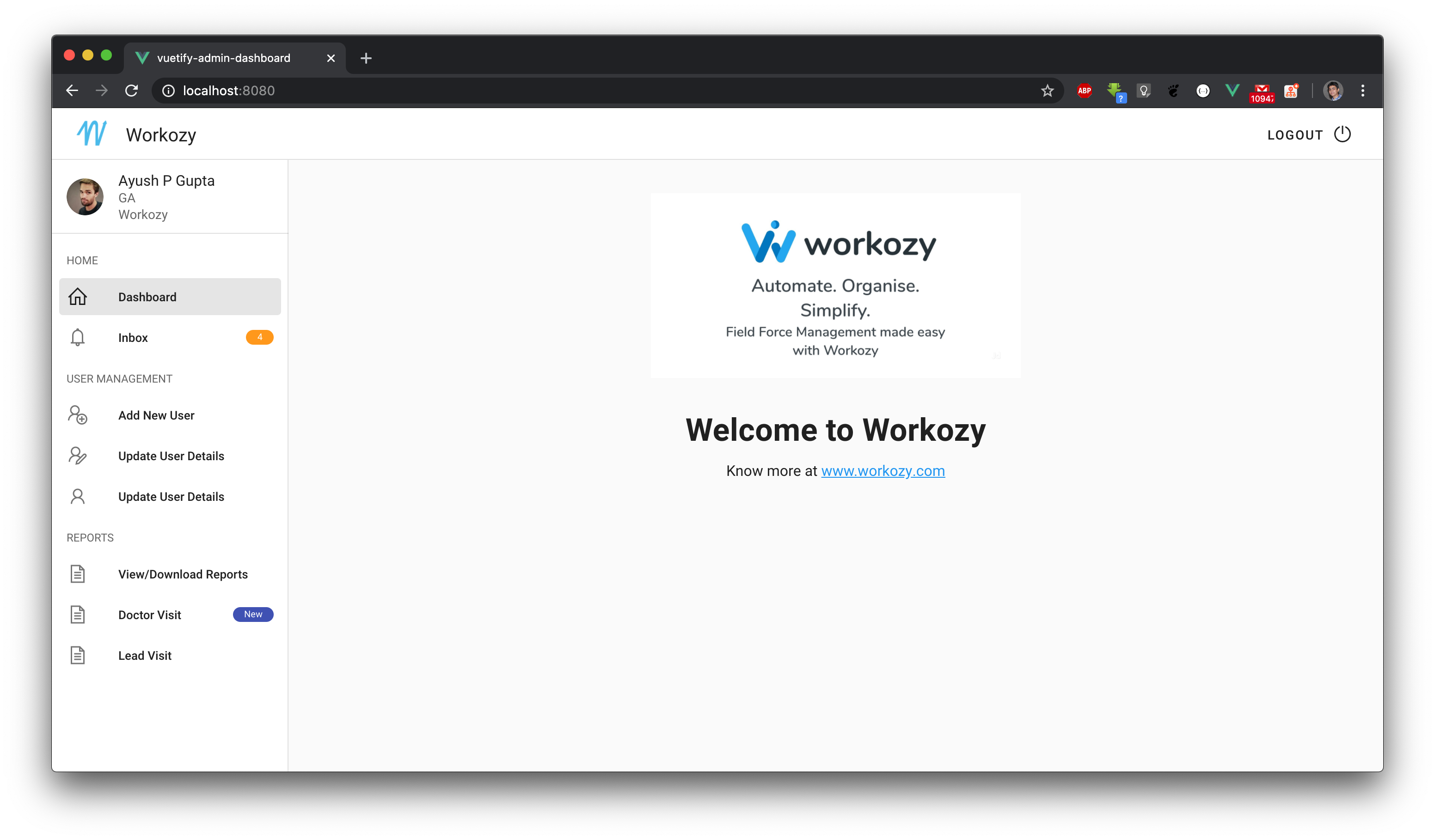Click the Inbox bell icon
This screenshot has height=840, width=1435.
point(78,337)
